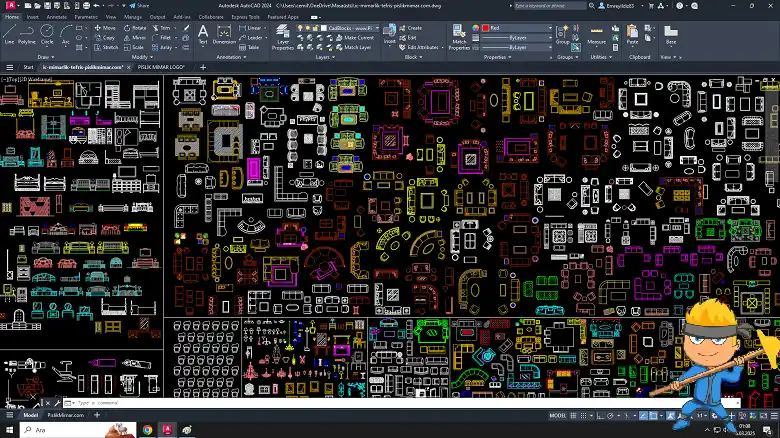Pick the Measure utility tool
The height and width of the screenshot is (438, 780).
(596, 33)
